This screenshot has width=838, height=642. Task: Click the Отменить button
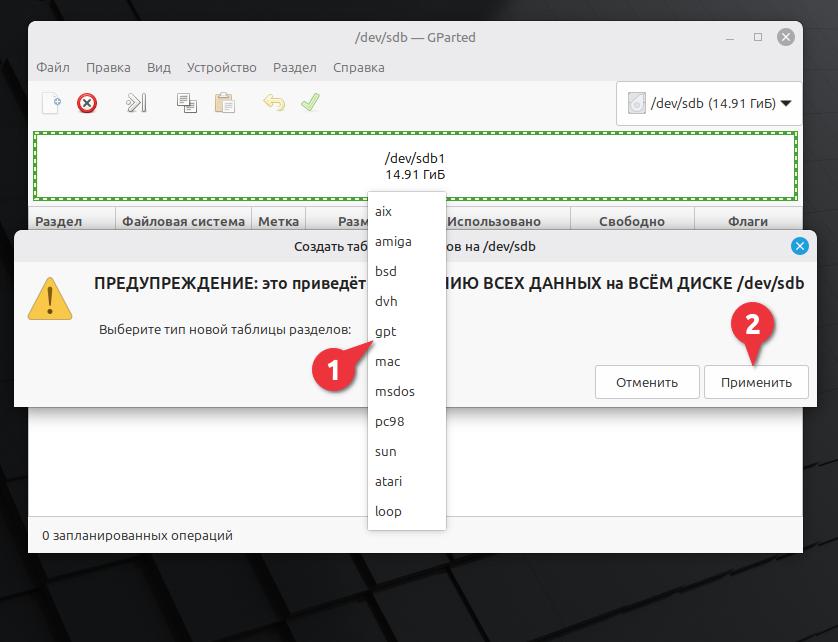click(647, 382)
